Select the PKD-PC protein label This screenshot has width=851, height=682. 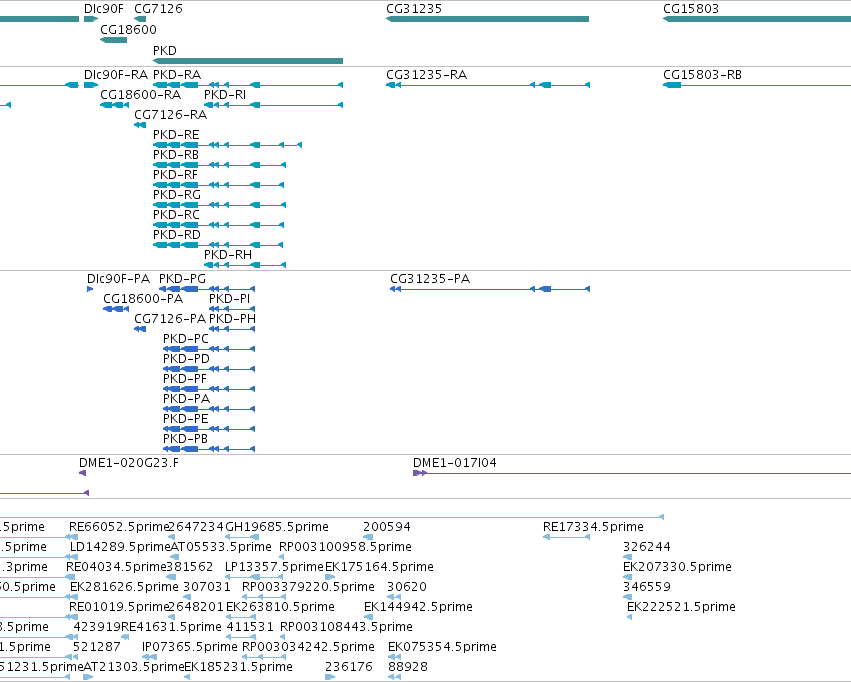click(x=186, y=339)
